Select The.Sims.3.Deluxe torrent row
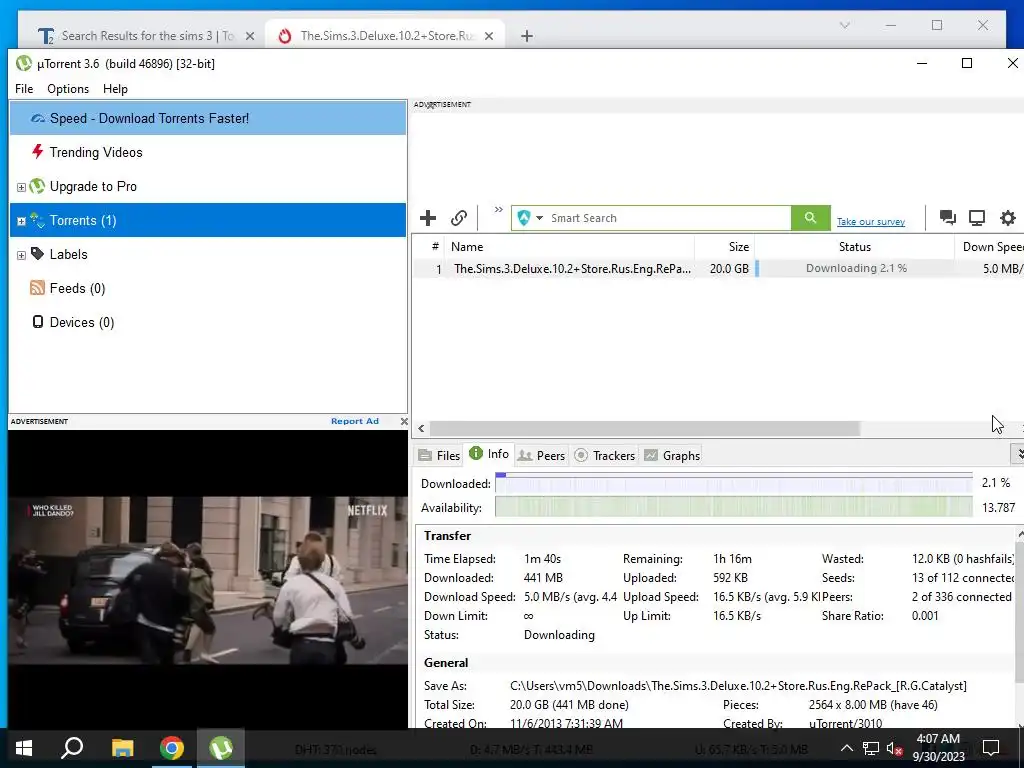Image resolution: width=1024 pixels, height=768 pixels. click(718, 268)
